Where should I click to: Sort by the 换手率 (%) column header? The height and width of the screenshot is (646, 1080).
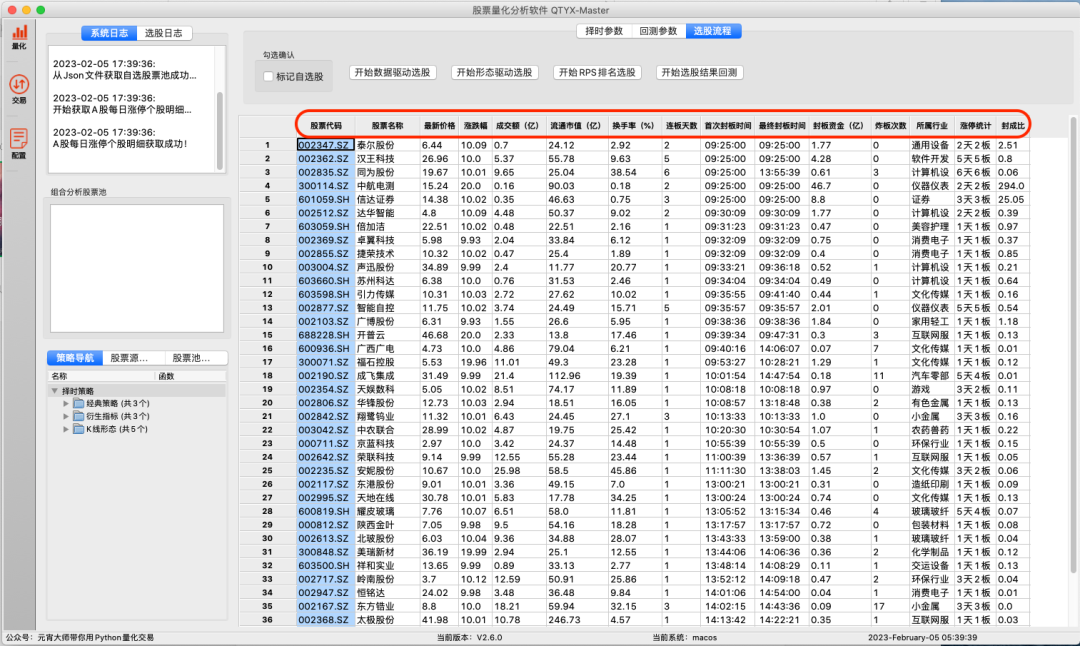coord(633,126)
